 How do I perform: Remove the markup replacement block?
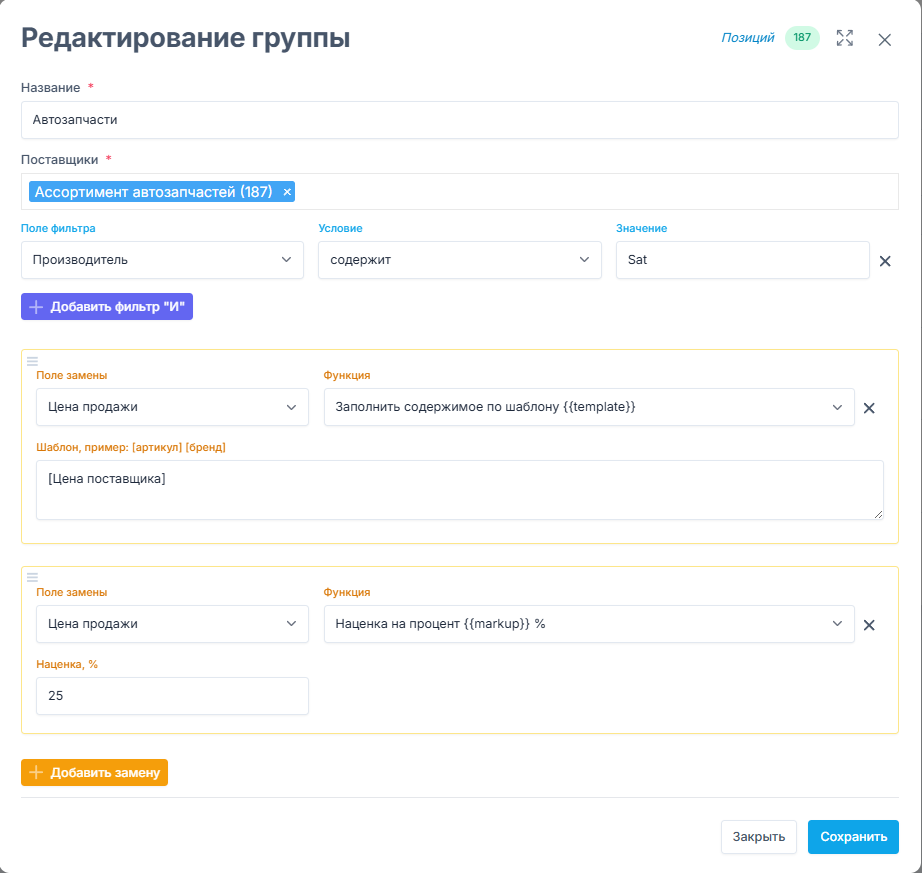(868, 625)
